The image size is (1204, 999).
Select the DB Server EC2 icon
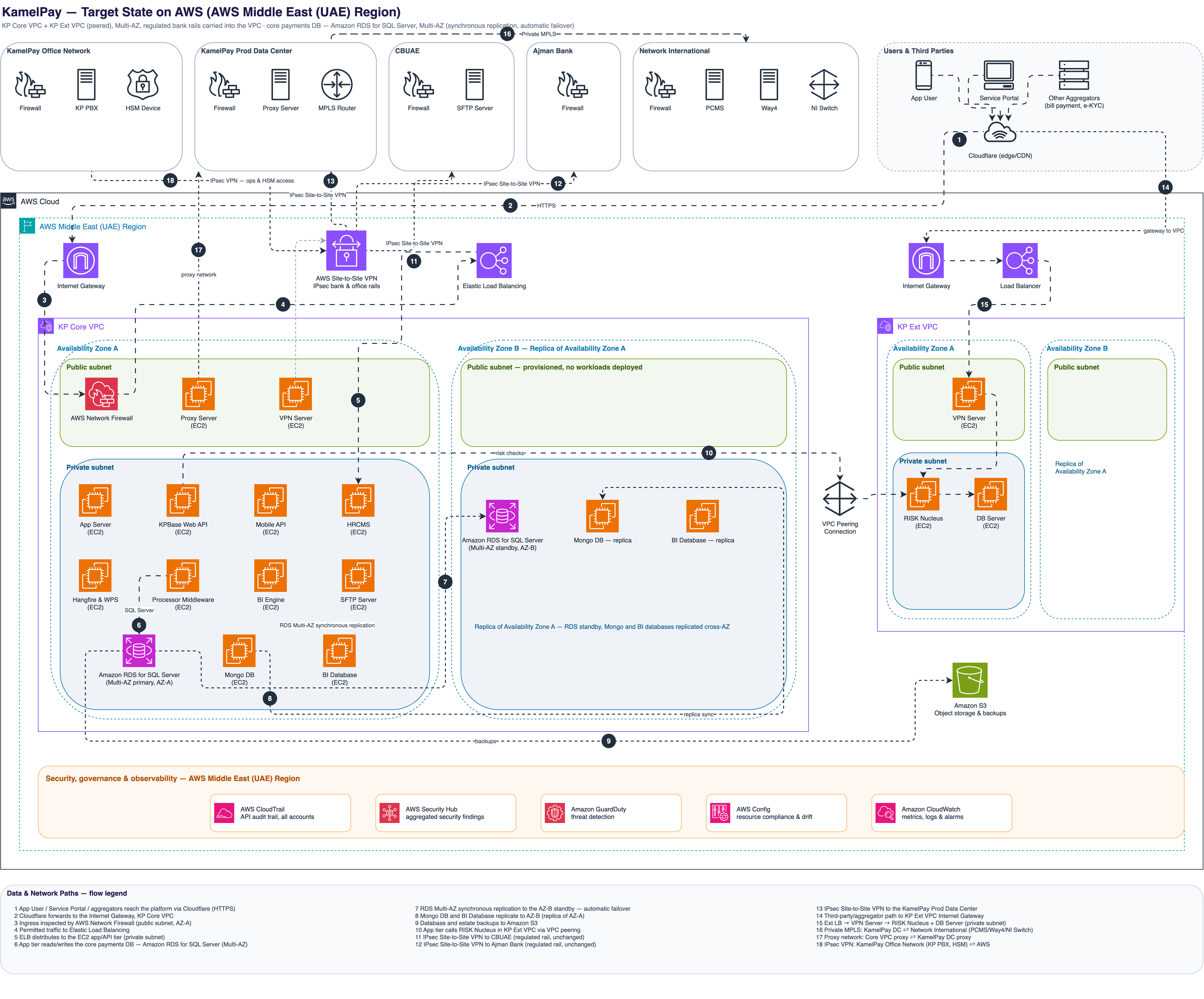point(991,494)
